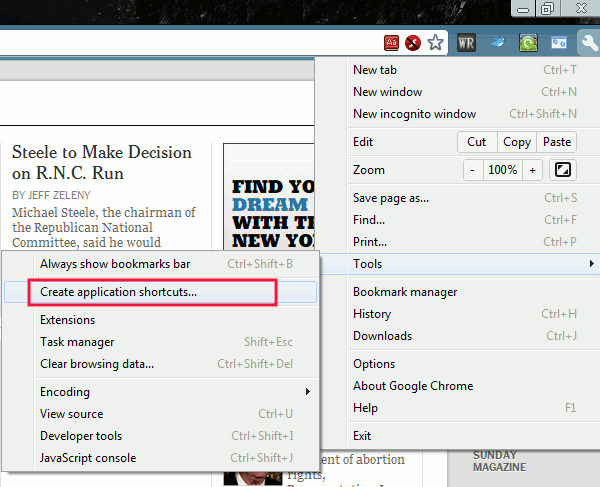Minimize the Chrome window
This screenshot has height=487, width=600.
(x=523, y=8)
